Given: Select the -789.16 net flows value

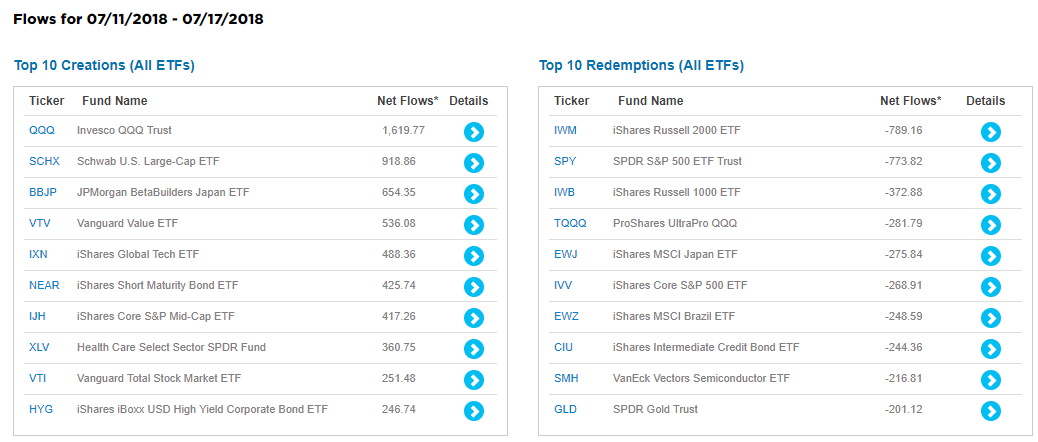Looking at the screenshot, I should (903, 130).
